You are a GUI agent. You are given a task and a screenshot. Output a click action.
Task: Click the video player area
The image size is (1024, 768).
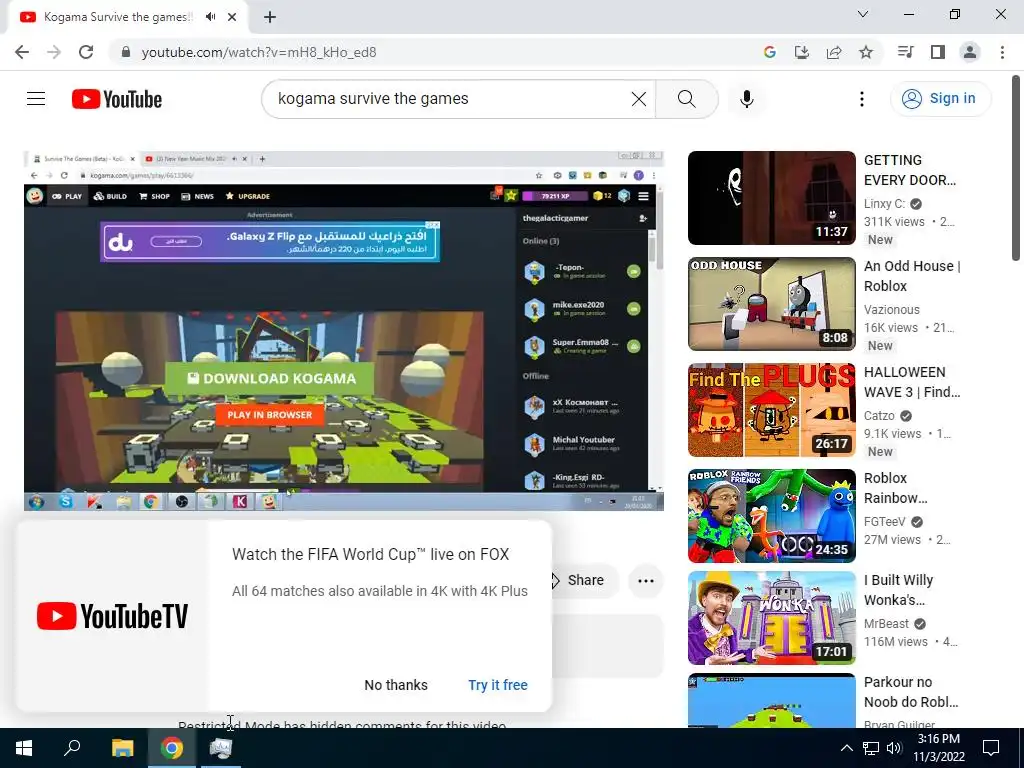click(344, 330)
